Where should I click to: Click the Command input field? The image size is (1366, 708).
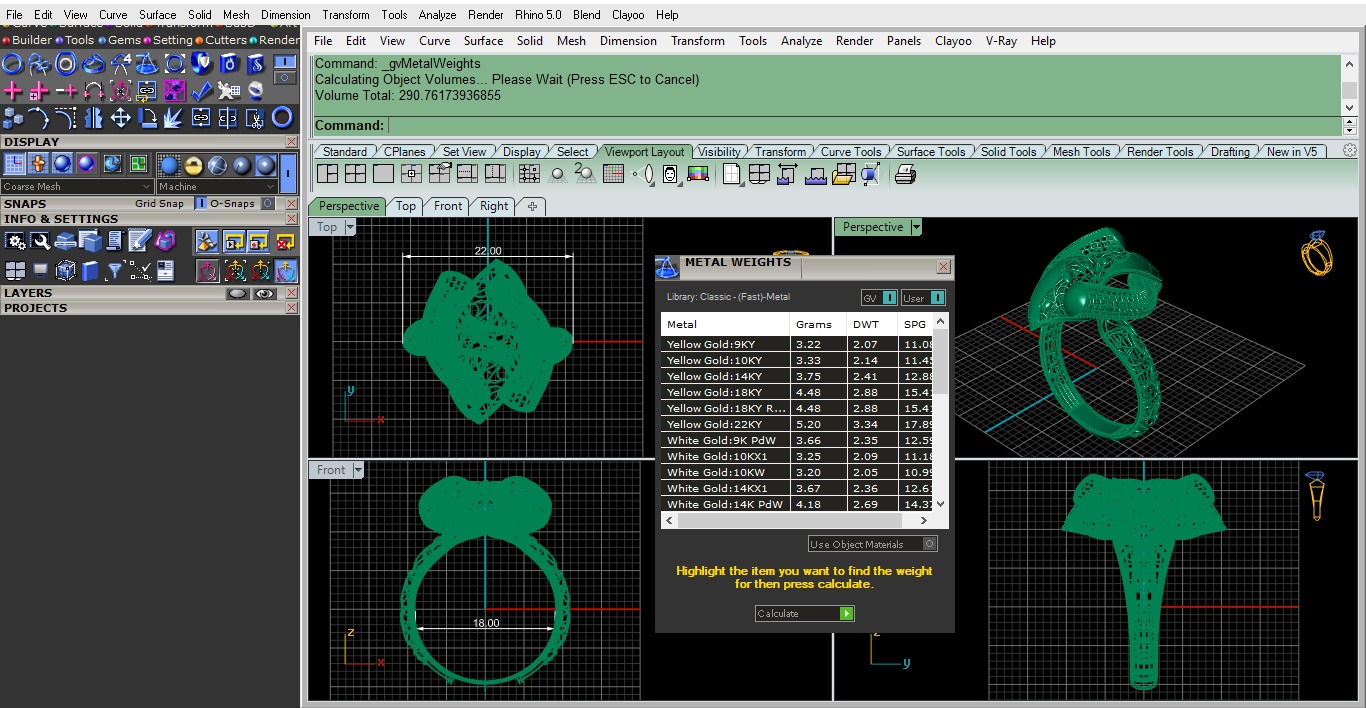click(864, 126)
